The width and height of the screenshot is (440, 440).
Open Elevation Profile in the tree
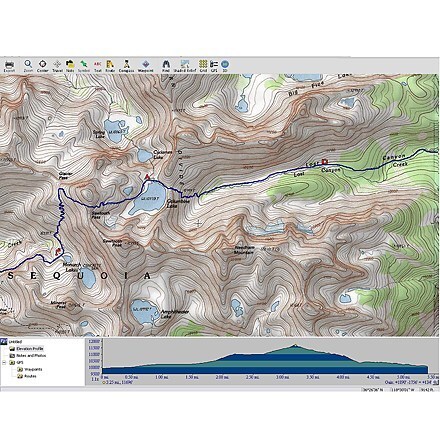(30, 349)
